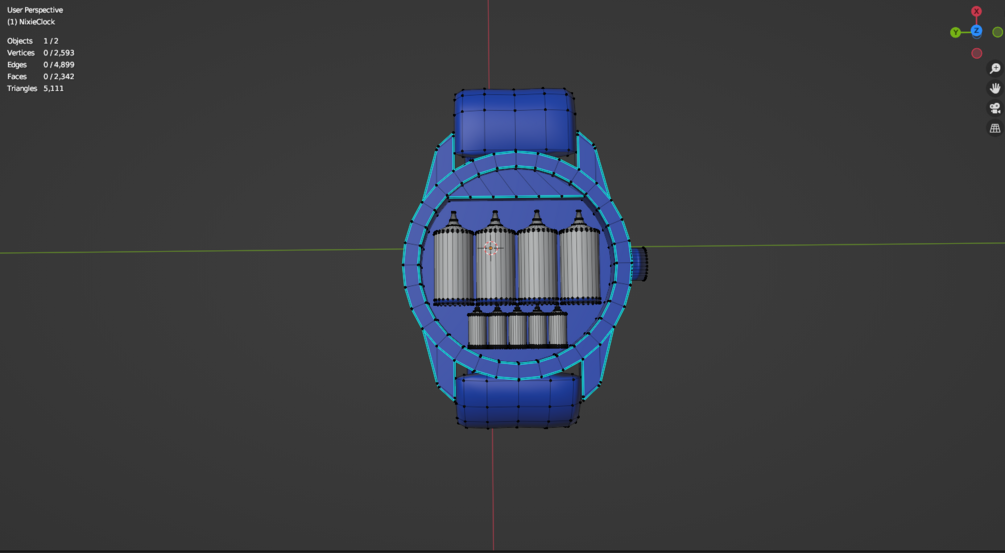Click the unlabeled green negative-Y gizmo circle
The width and height of the screenshot is (1005, 553).
(997, 32)
